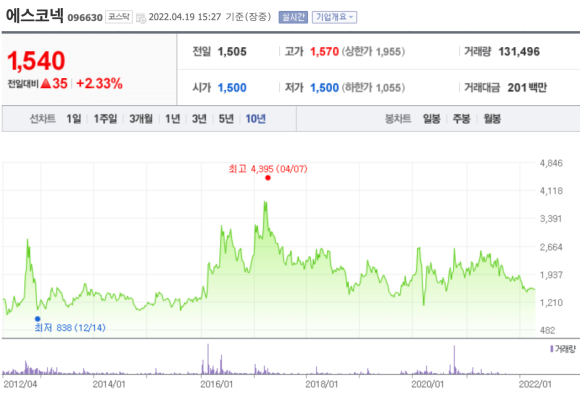The width and height of the screenshot is (580, 395).
Task: Click the 시가 opening price 1,500
Action: click(x=232, y=88)
